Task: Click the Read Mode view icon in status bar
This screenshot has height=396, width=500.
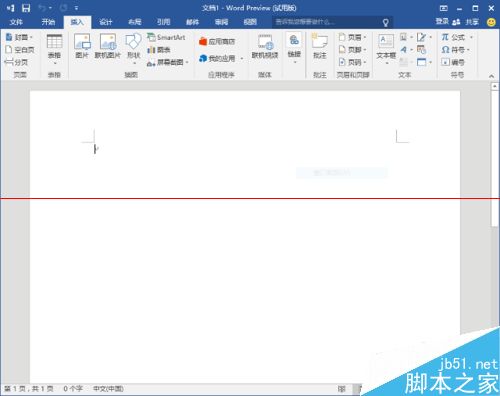Action: pos(341,389)
